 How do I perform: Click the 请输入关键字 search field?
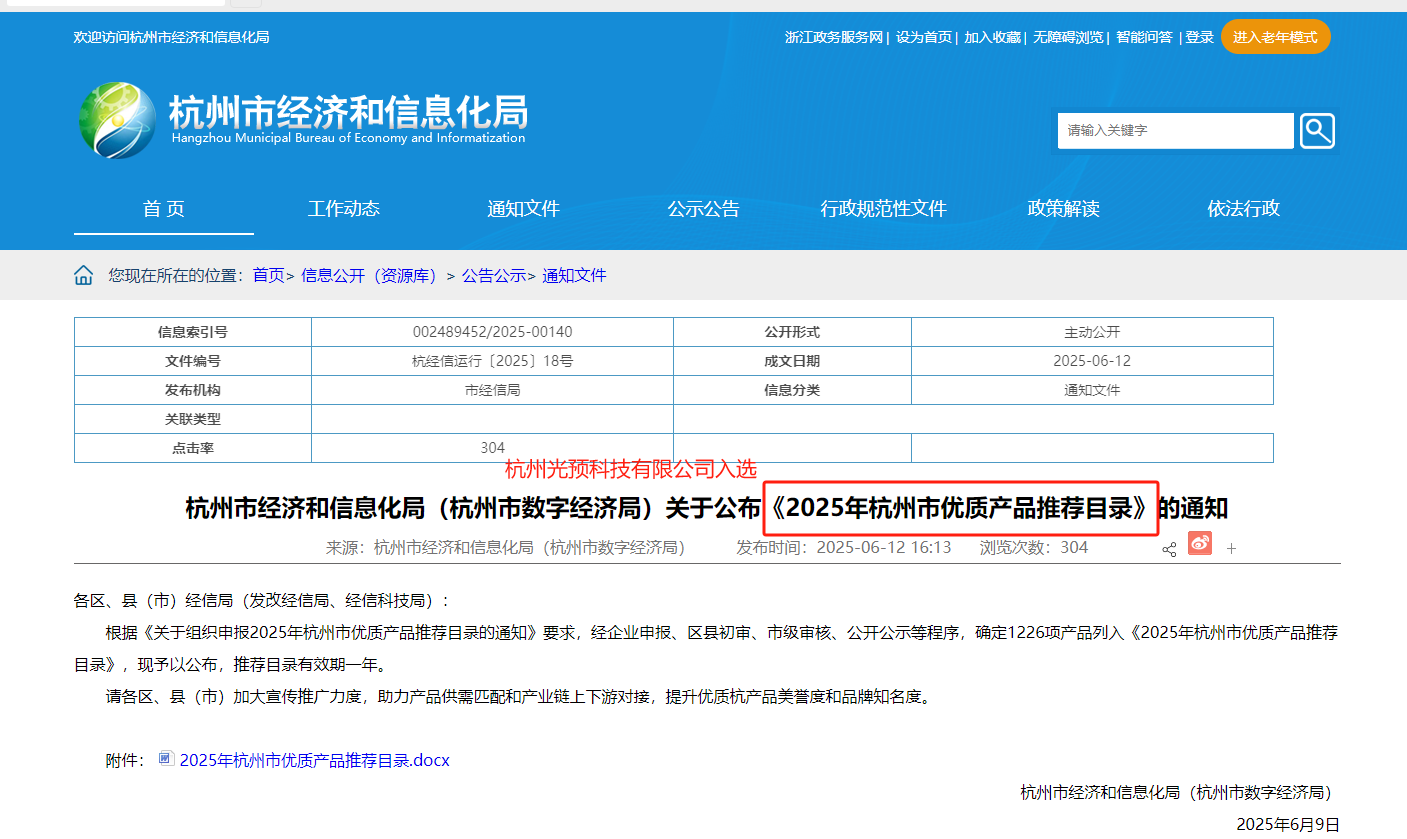click(x=1176, y=131)
